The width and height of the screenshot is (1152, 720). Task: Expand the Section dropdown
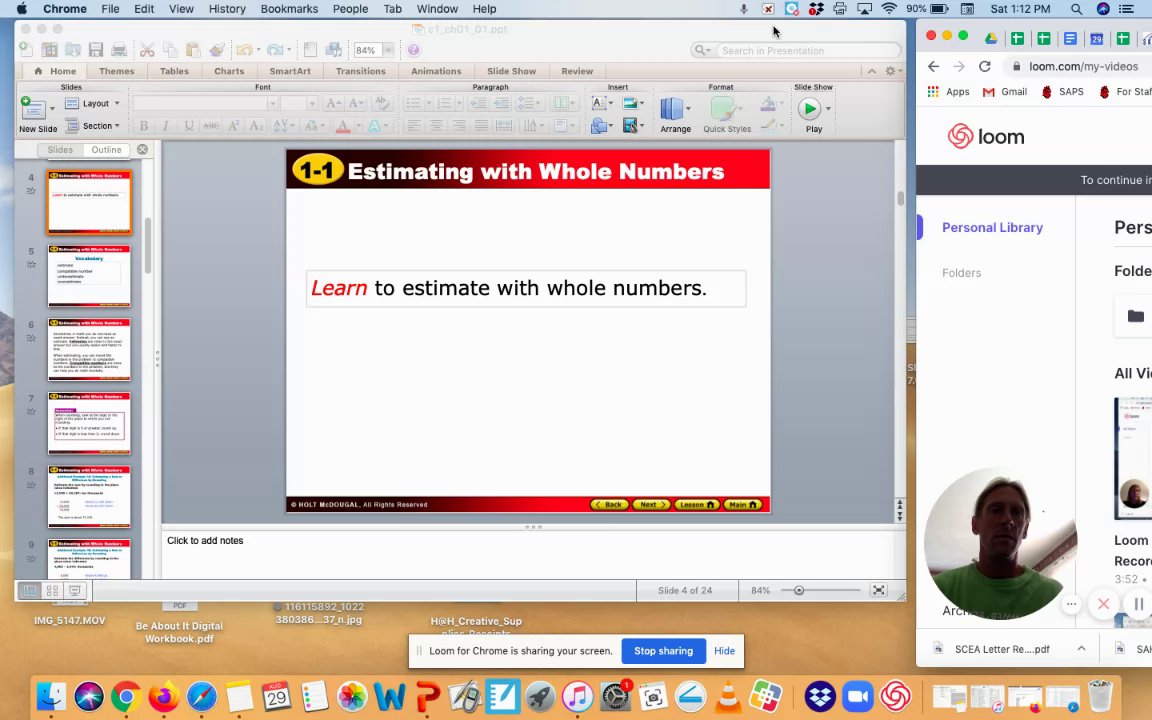tap(93, 126)
